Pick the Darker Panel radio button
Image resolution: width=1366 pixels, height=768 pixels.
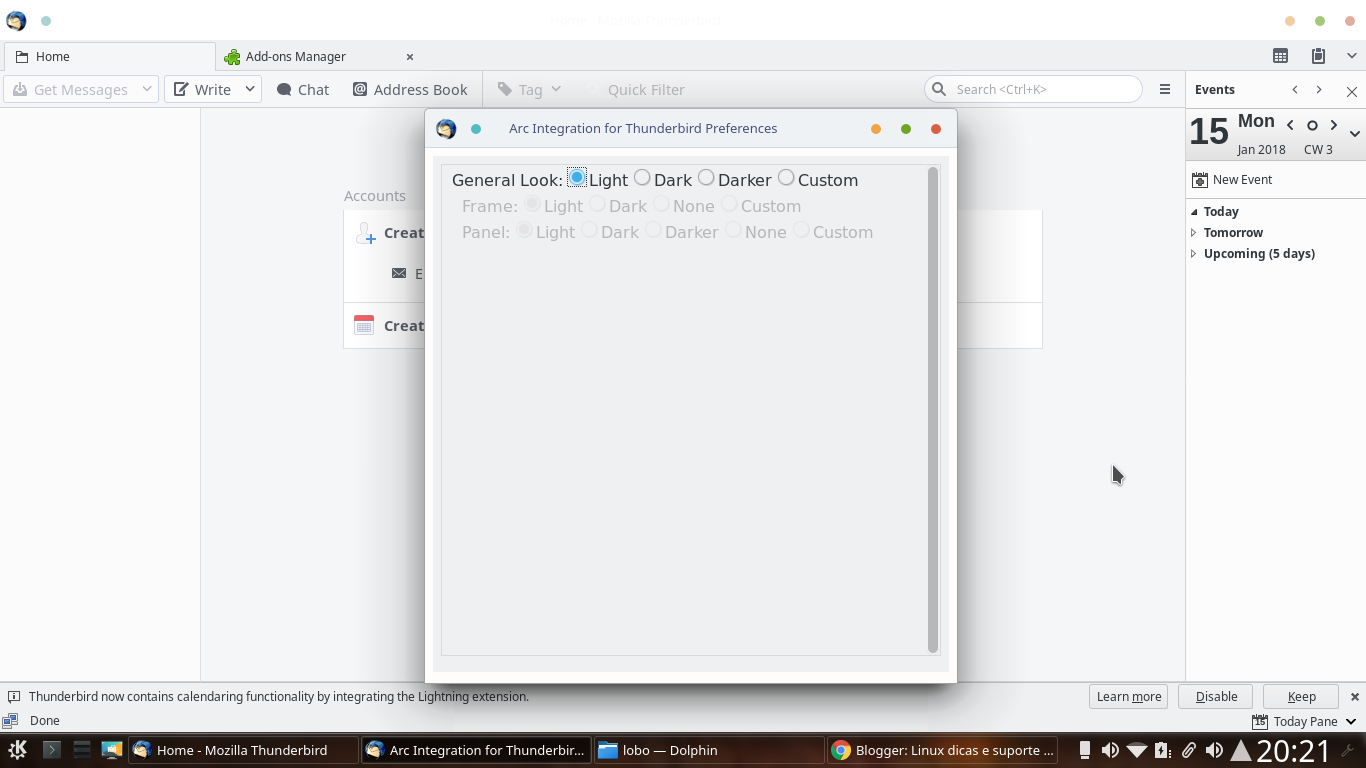[653, 230]
